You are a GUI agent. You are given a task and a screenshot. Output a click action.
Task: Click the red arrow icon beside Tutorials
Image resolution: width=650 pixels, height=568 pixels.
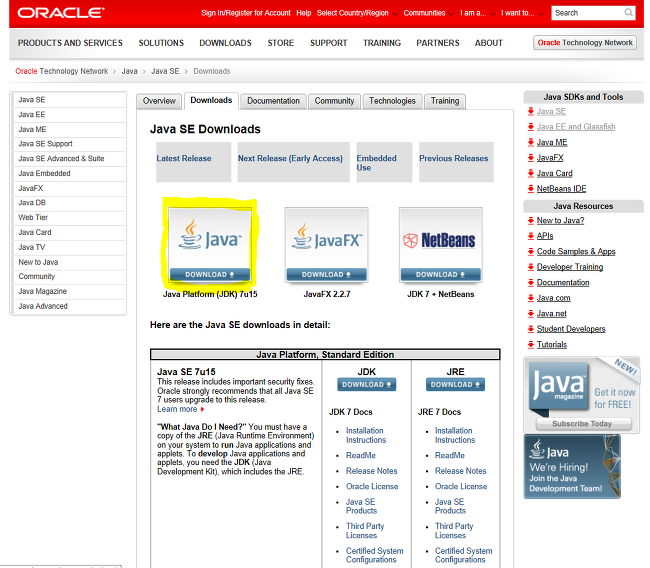(531, 345)
